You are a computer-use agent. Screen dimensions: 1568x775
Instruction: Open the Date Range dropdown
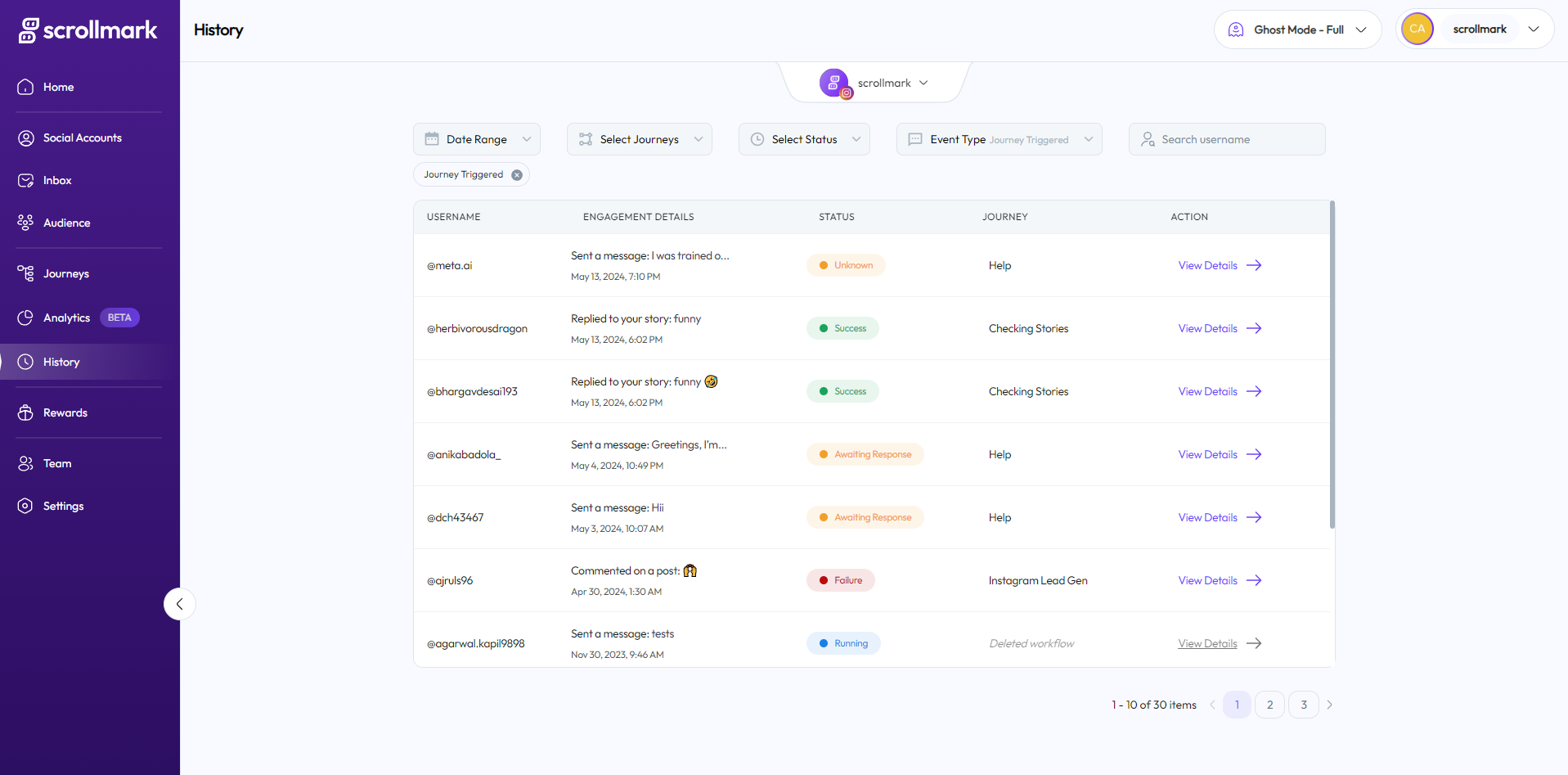(477, 139)
